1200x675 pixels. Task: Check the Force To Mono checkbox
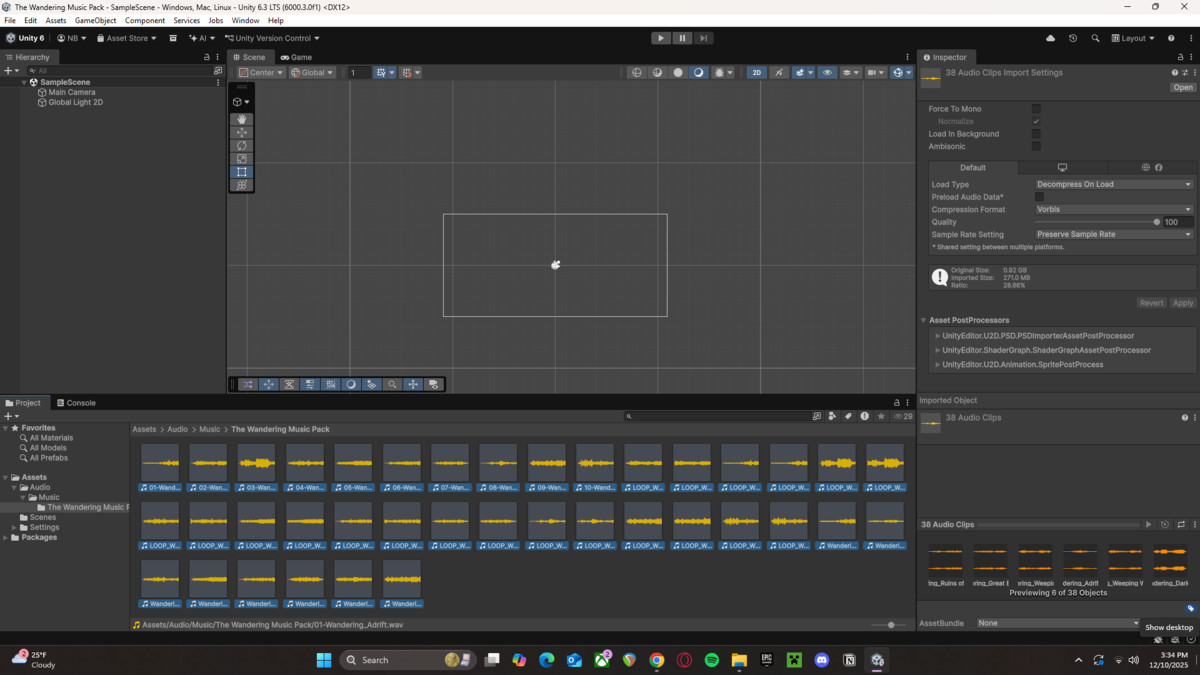[x=1036, y=109]
